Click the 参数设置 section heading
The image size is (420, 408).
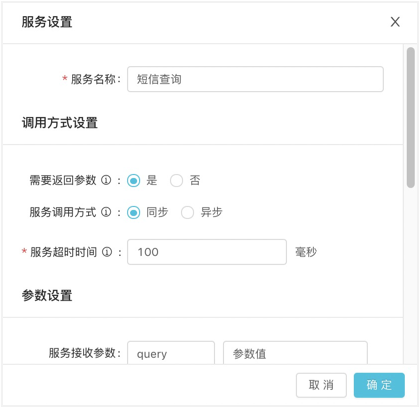[47, 295]
